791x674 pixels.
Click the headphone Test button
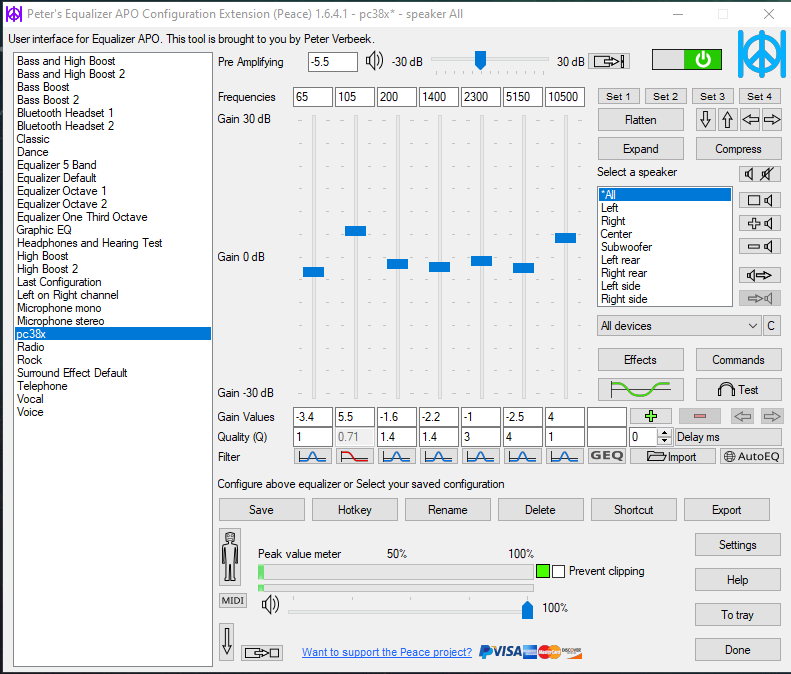pyautogui.click(x=739, y=389)
